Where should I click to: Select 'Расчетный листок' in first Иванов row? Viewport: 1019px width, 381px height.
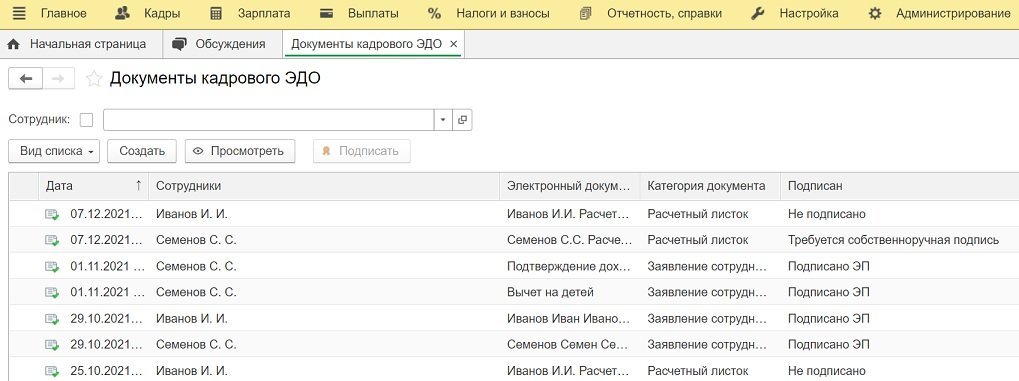(698, 214)
